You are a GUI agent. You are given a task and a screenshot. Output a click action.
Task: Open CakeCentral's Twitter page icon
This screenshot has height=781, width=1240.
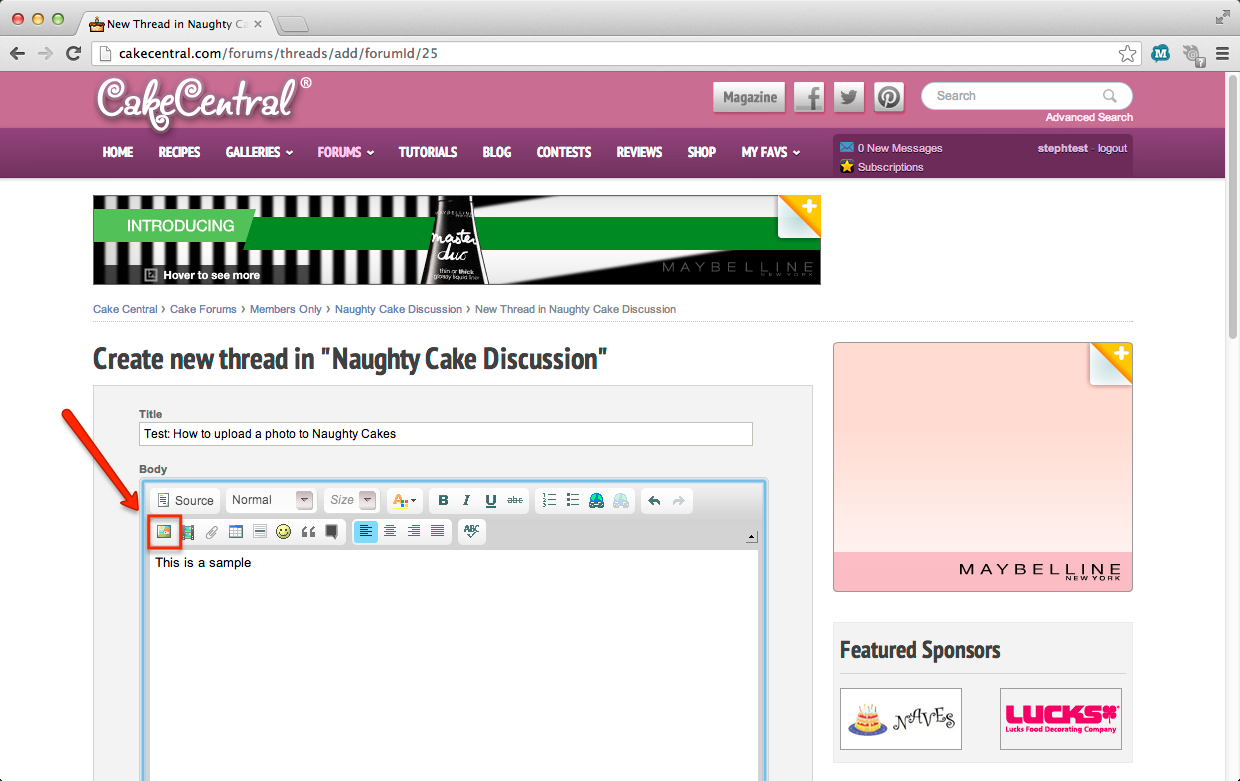[849, 97]
